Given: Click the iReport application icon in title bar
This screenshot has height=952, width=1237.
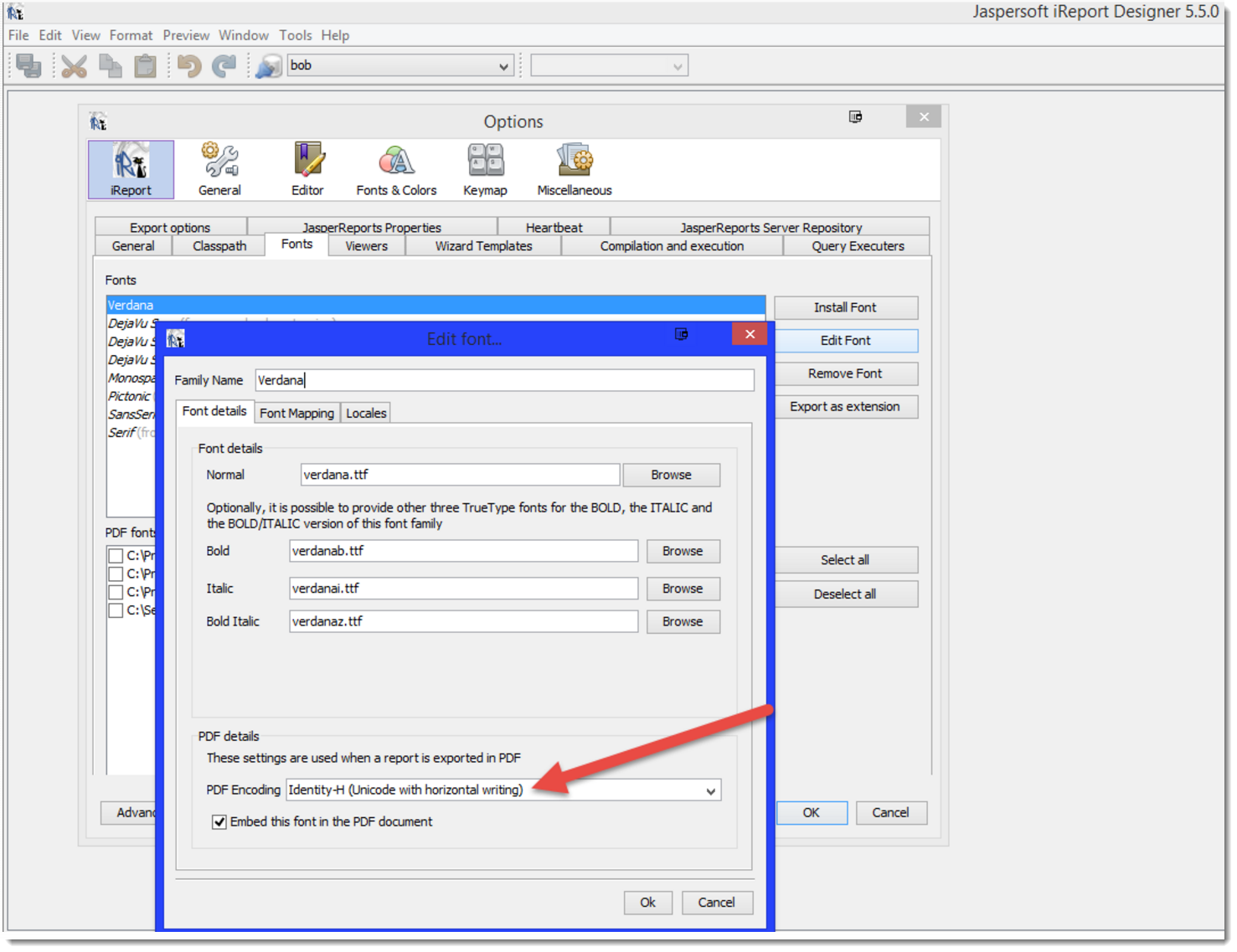Looking at the screenshot, I should (16, 12).
